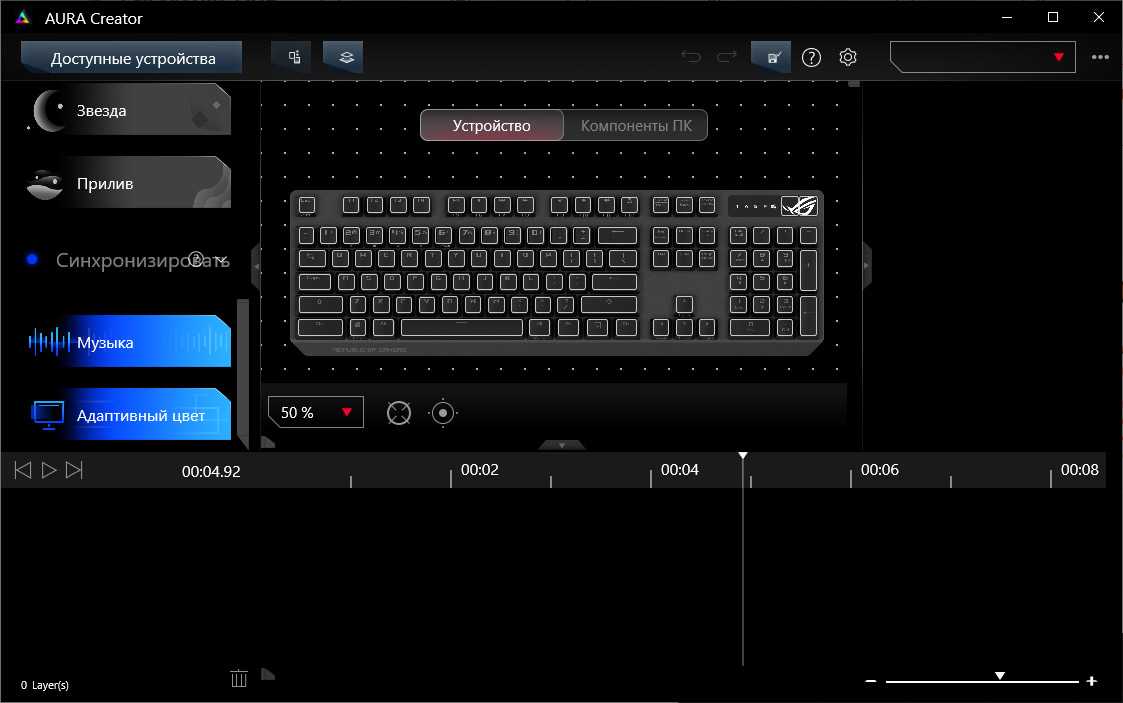This screenshot has height=703, width=1123.
Task: Select the Музыка effect
Action: (130, 342)
